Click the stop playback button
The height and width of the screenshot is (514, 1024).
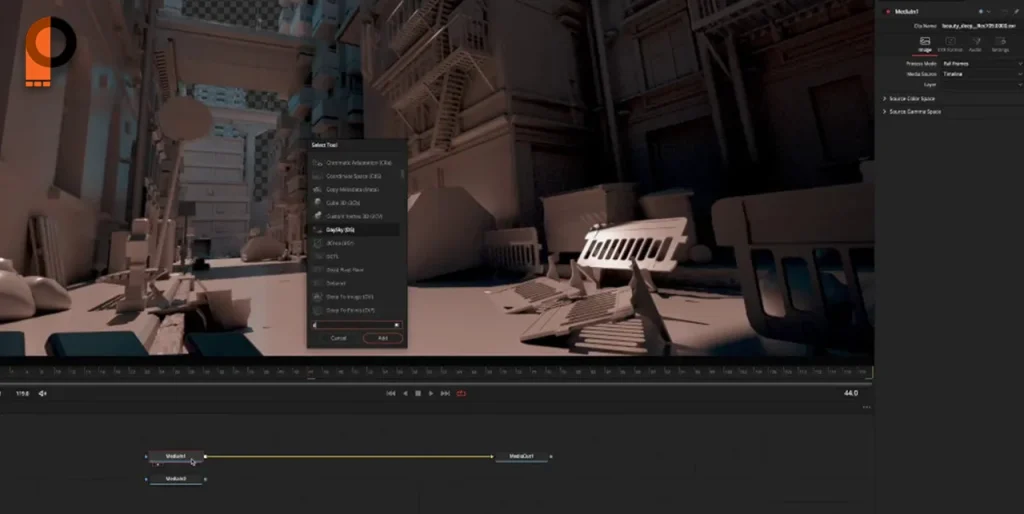pos(418,393)
